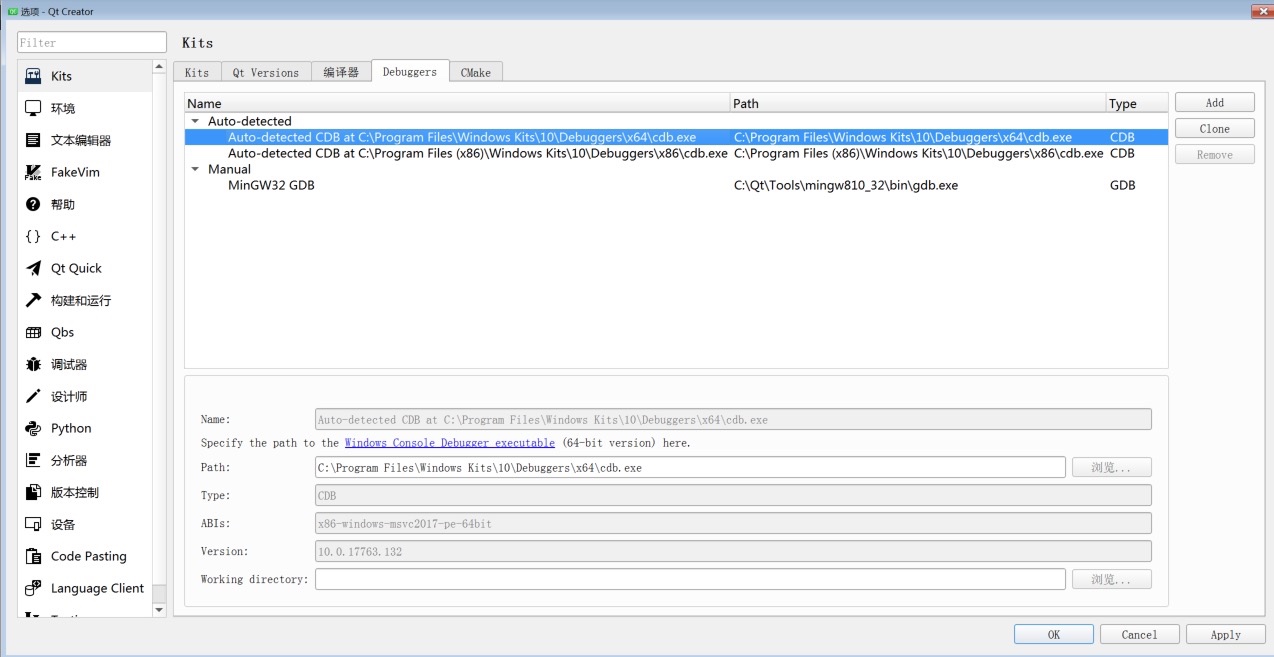Screen dimensions: 1274x657
Task: Open Qt Quick settings icon
Action: click(x=33, y=268)
